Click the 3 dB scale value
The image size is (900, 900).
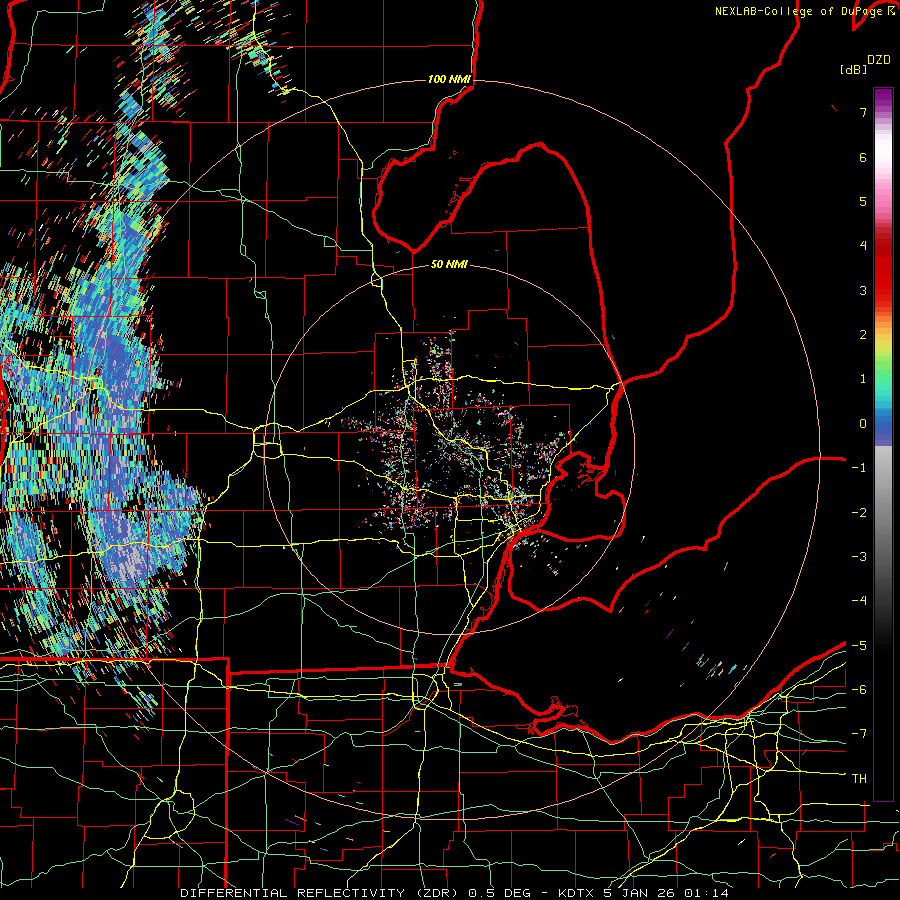(x=863, y=290)
